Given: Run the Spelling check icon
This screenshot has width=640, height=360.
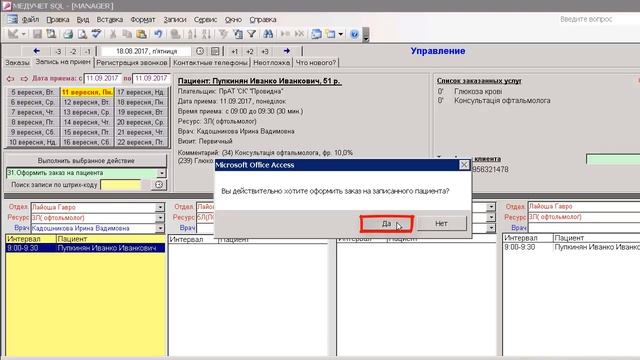Looking at the screenshot, I should 96,34.
